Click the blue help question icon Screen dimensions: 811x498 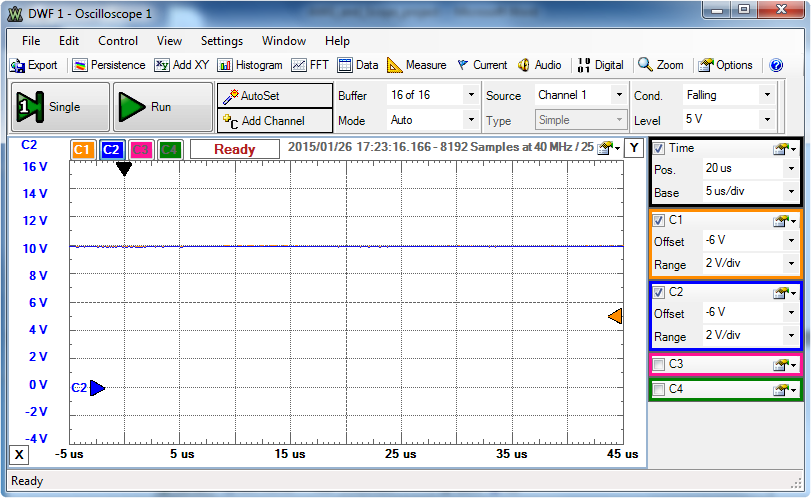(776, 65)
